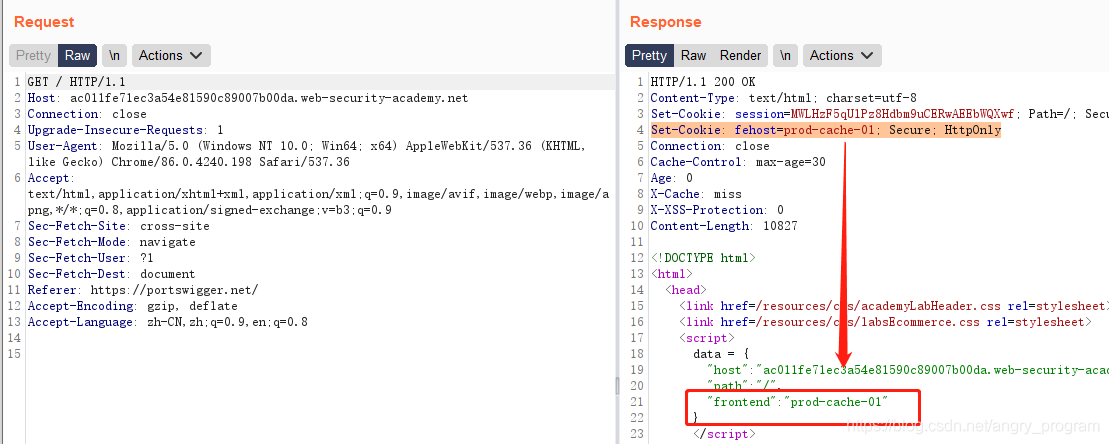Screen dimensions: 1109x444
Task: Click 'HTTP/1.1 200 OK' status line
Action: [x=703, y=82]
